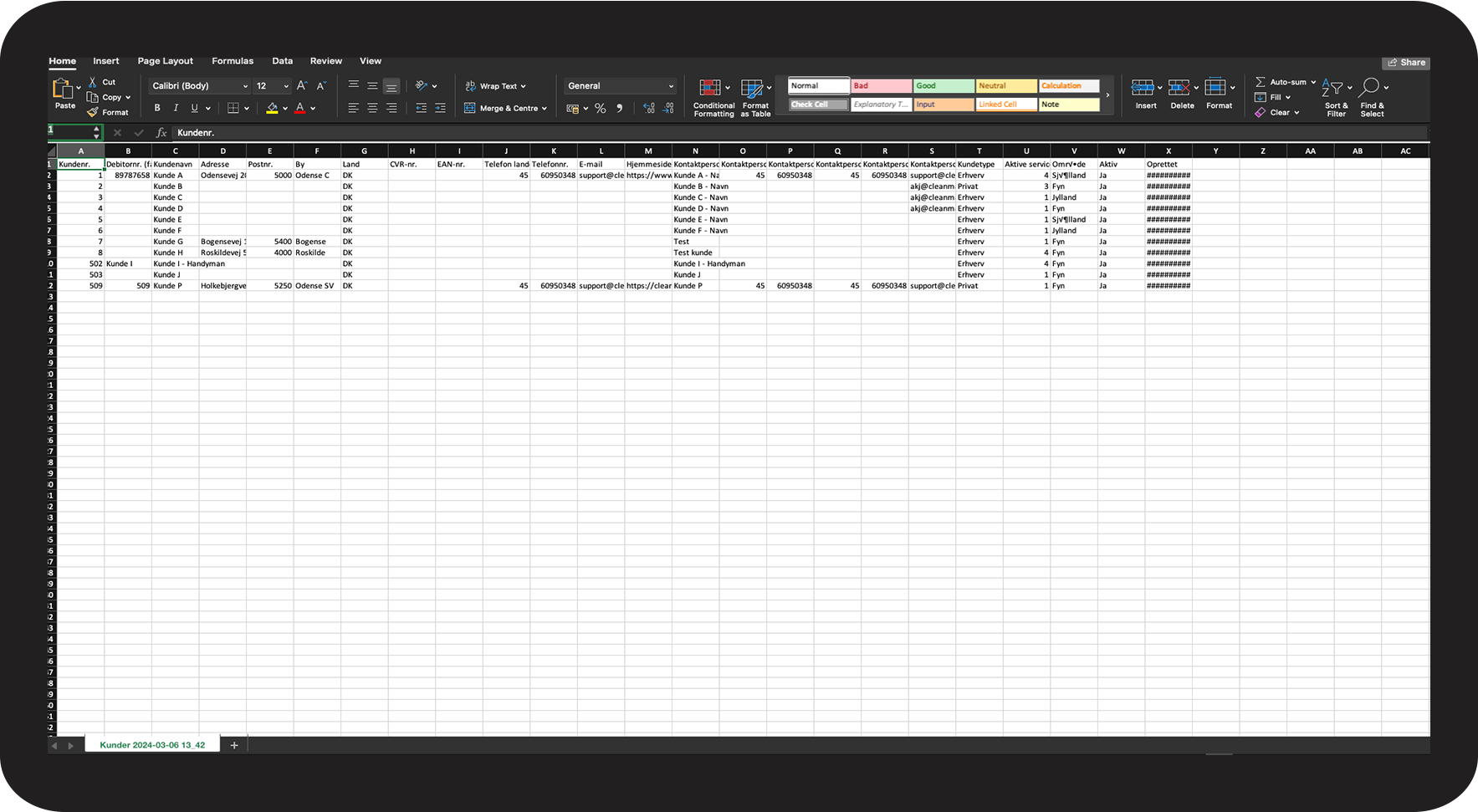Click the Auto-sum sigma
1478x812 pixels.
1260,82
